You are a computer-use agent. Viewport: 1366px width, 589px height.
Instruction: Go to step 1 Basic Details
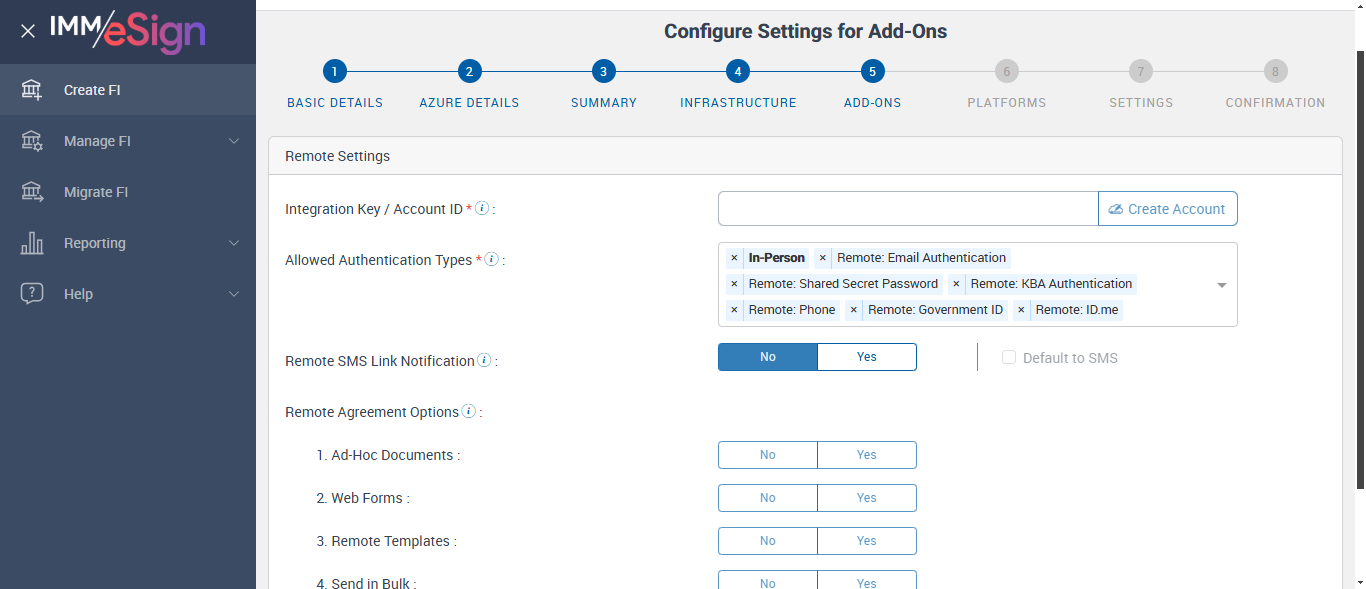coord(334,71)
